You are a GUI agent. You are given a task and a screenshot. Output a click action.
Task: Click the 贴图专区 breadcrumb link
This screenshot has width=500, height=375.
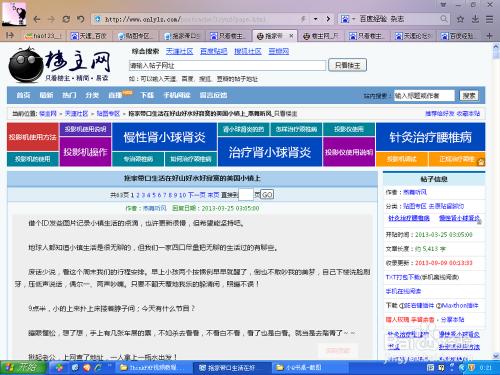[108, 114]
